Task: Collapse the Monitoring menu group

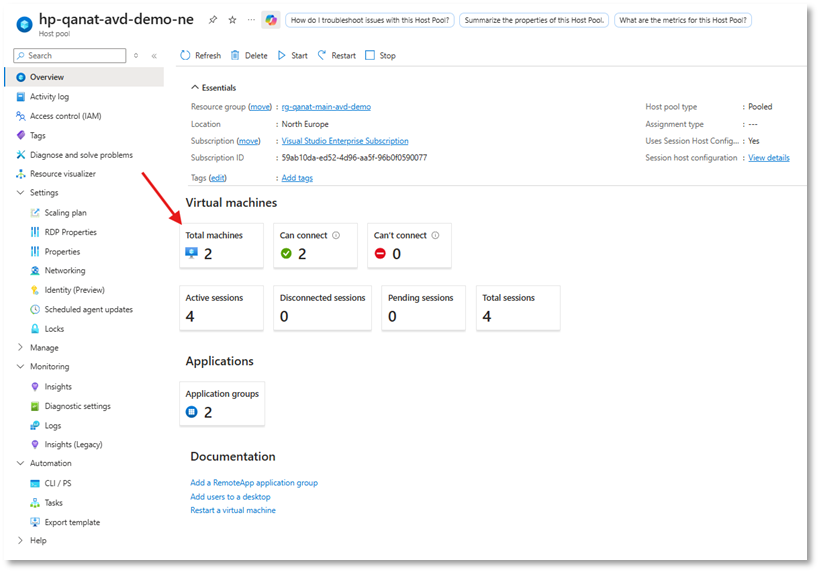Action: point(20,366)
